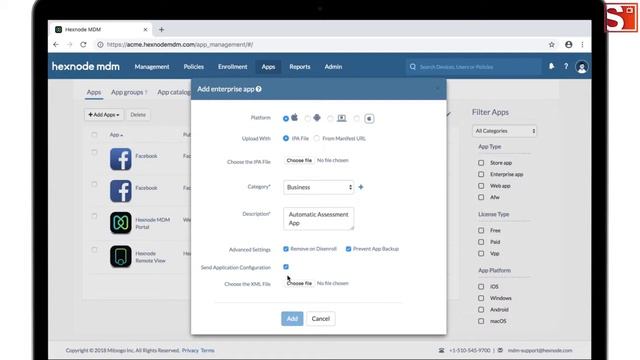Check the Android platform filter

[x=481, y=309]
